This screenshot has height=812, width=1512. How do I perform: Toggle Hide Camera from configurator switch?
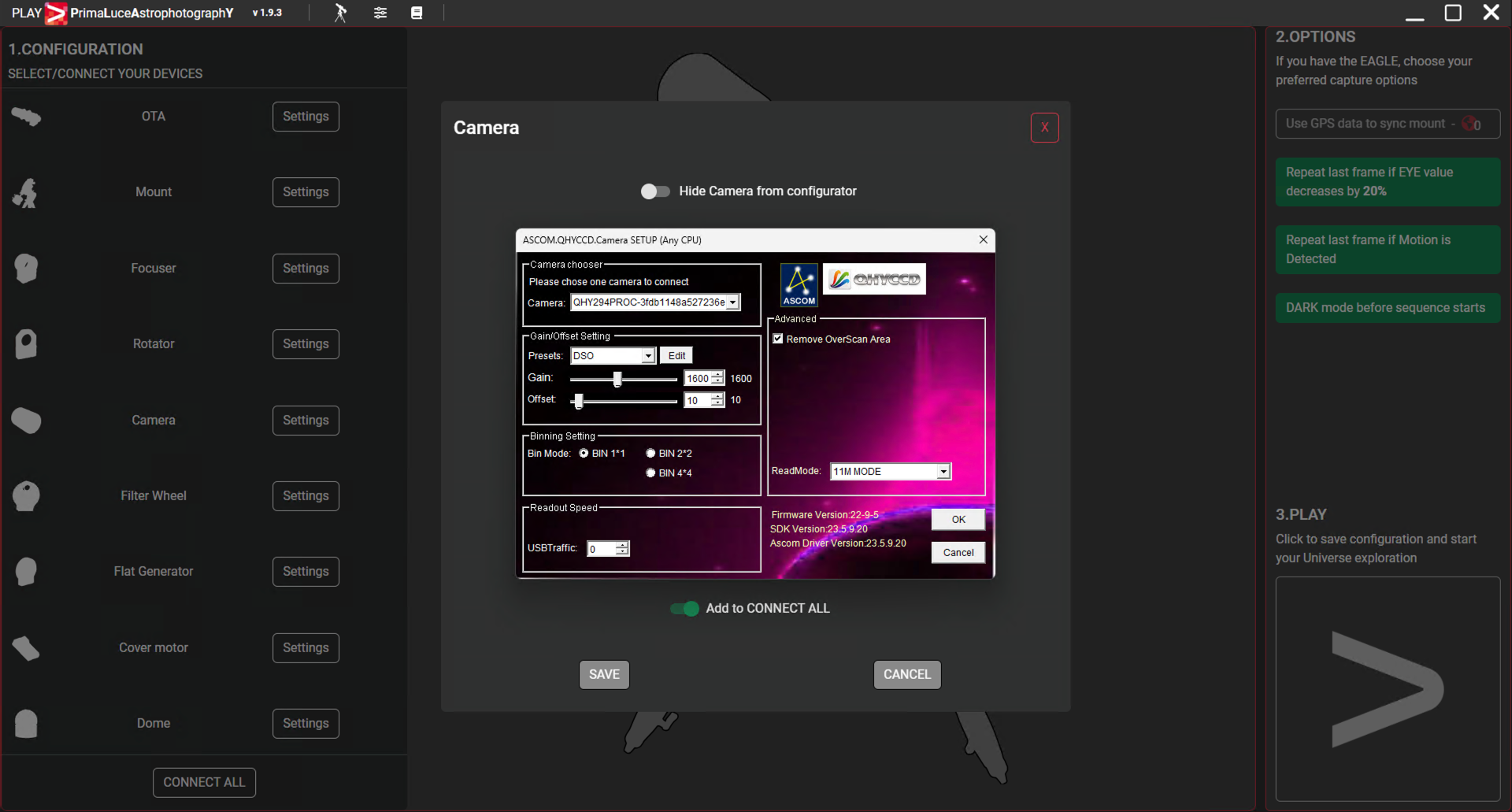click(x=655, y=191)
